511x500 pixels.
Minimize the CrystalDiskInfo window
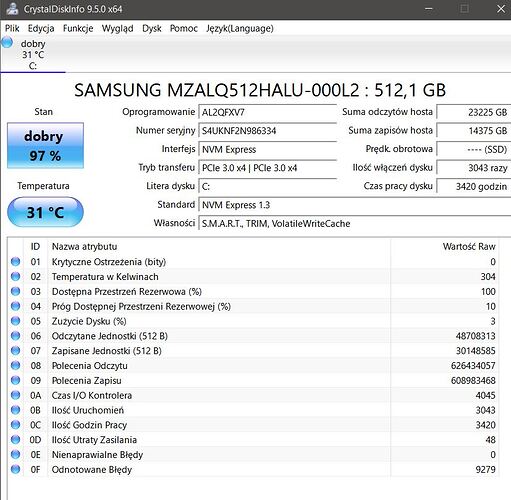coord(429,9)
